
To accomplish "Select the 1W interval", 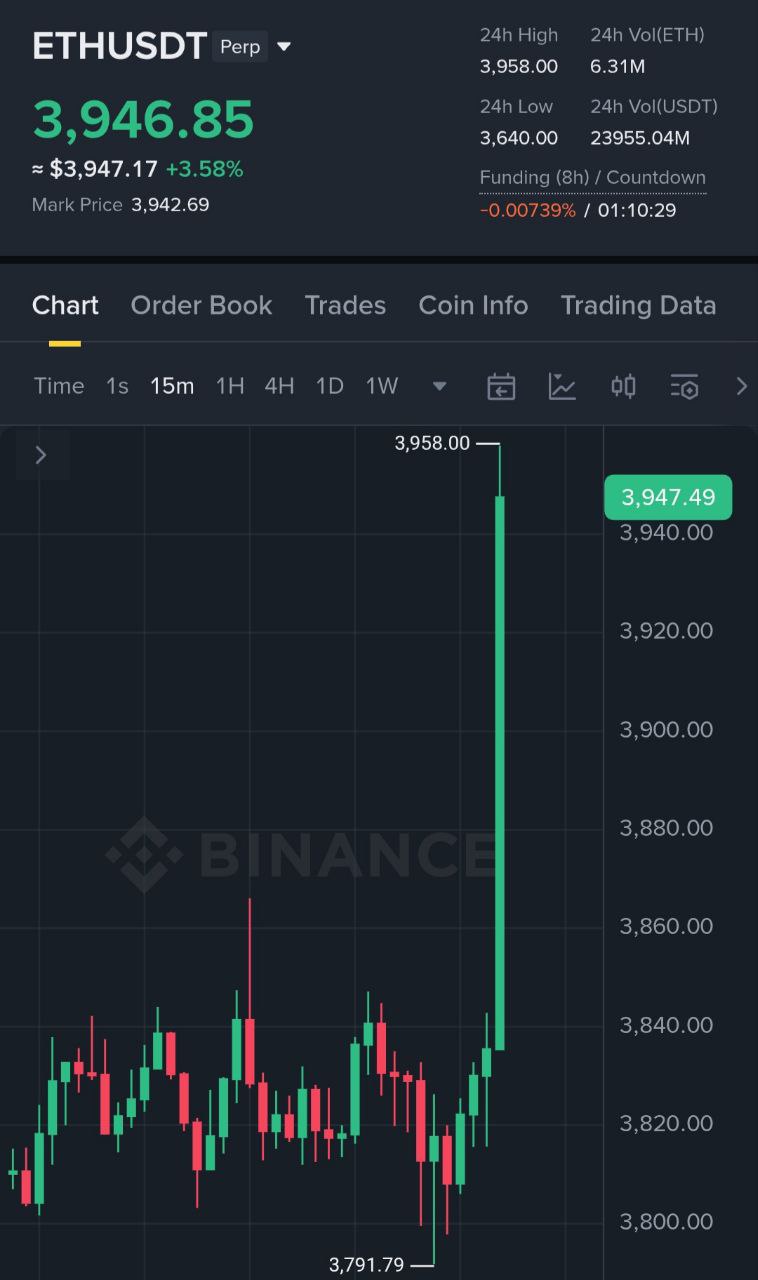I will pyautogui.click(x=382, y=386).
